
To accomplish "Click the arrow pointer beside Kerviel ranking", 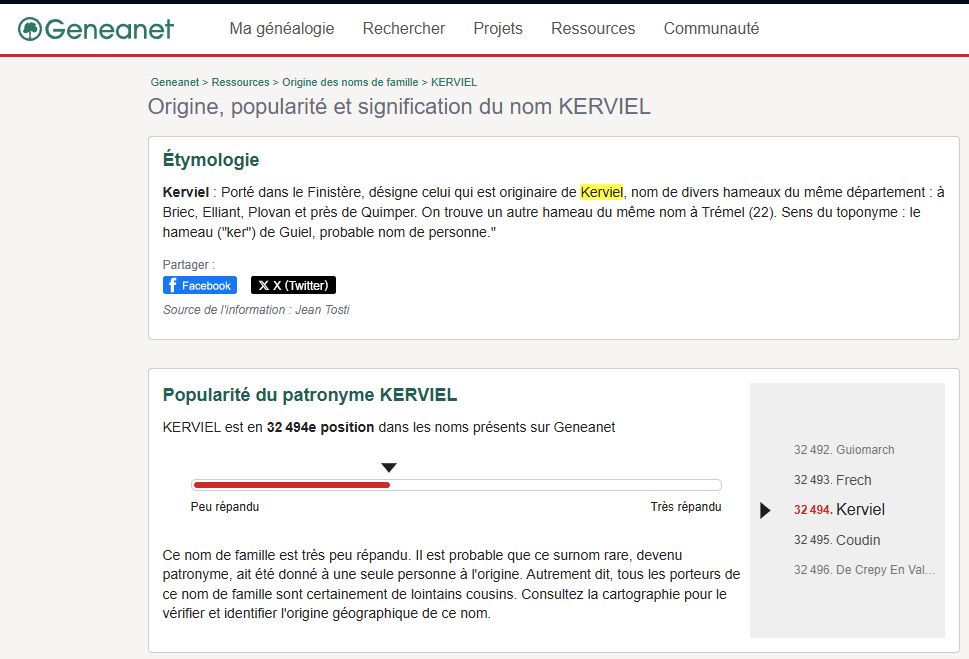I will tap(765, 510).
